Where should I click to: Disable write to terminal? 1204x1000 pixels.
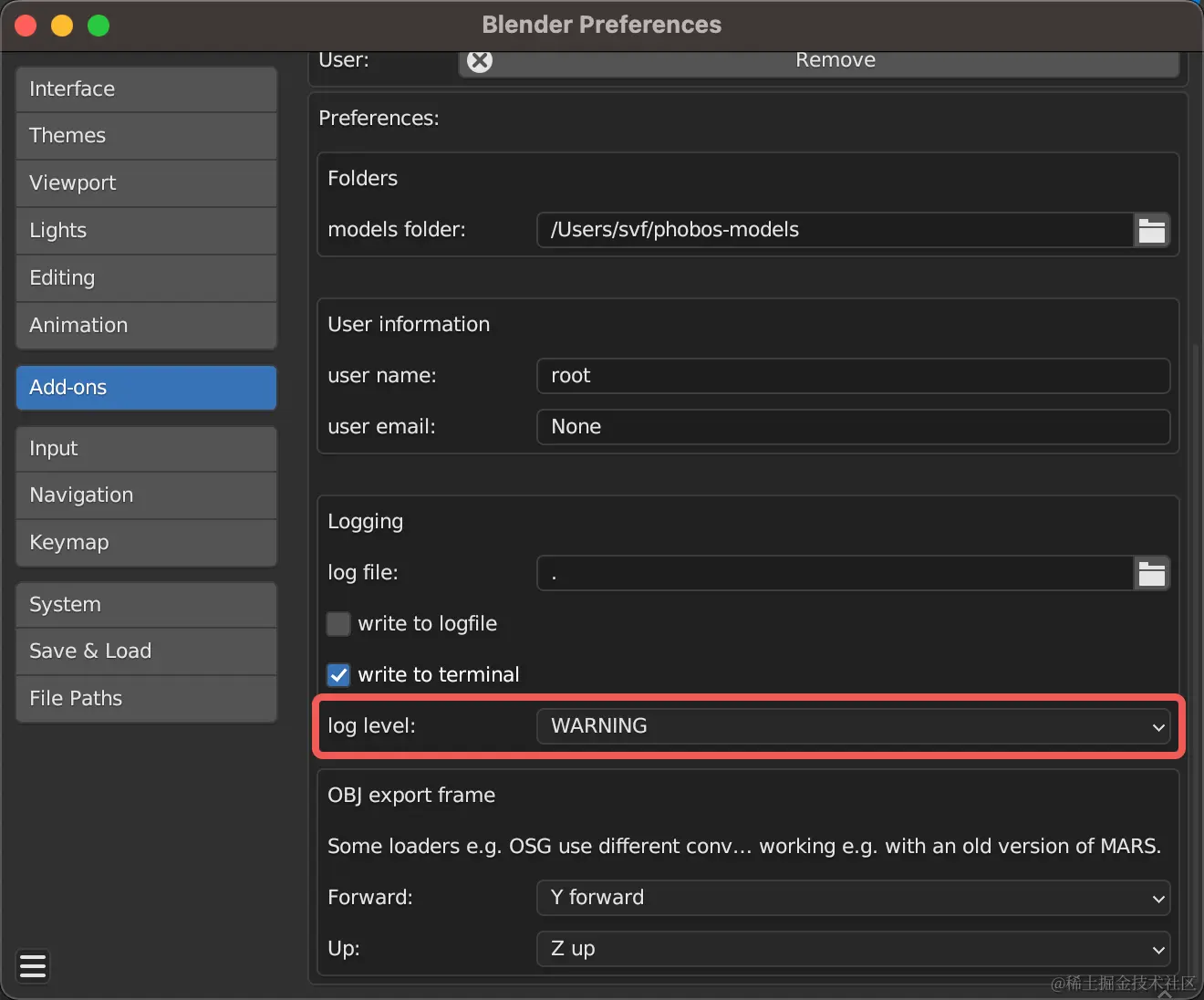coord(338,675)
